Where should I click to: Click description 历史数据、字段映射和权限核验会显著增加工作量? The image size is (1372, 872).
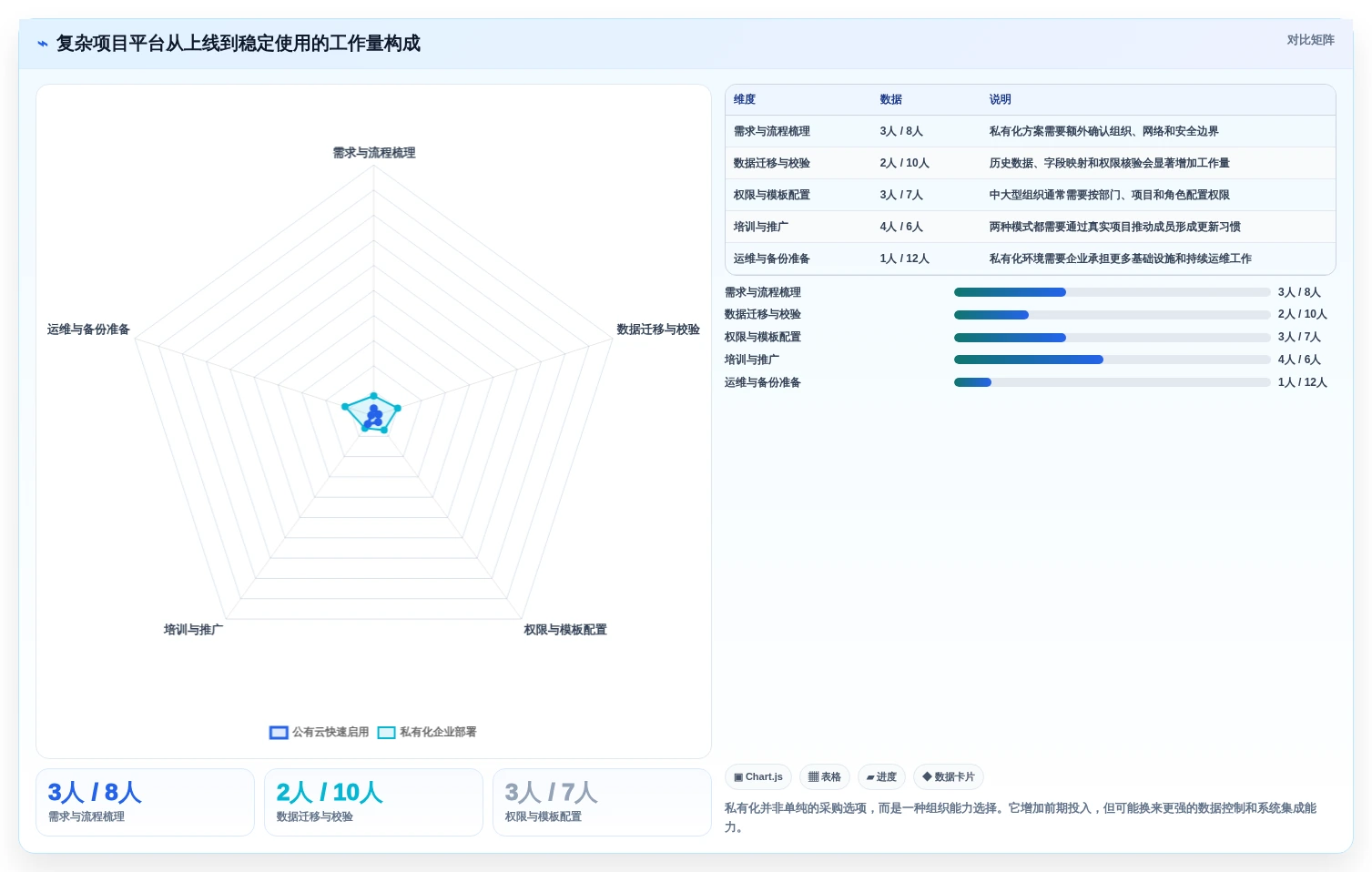point(1109,163)
